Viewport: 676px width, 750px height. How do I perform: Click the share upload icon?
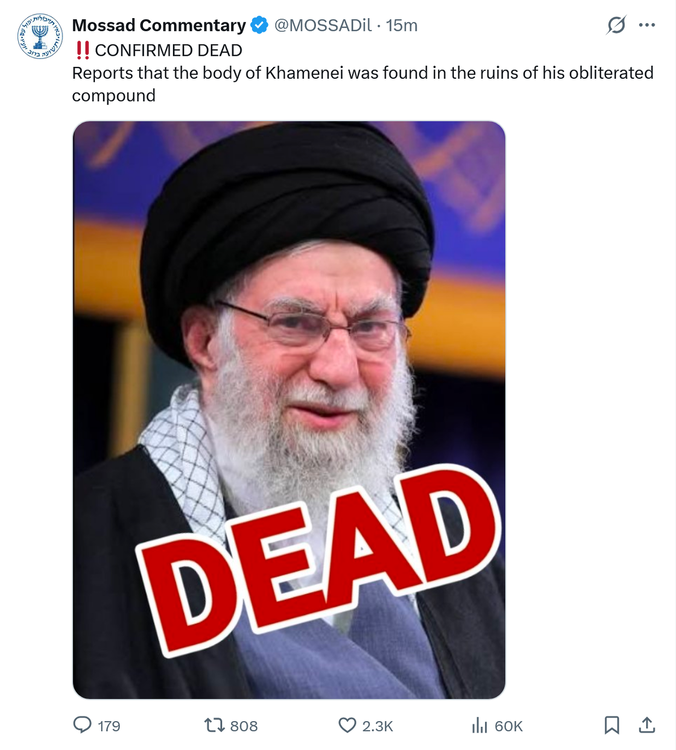(647, 725)
